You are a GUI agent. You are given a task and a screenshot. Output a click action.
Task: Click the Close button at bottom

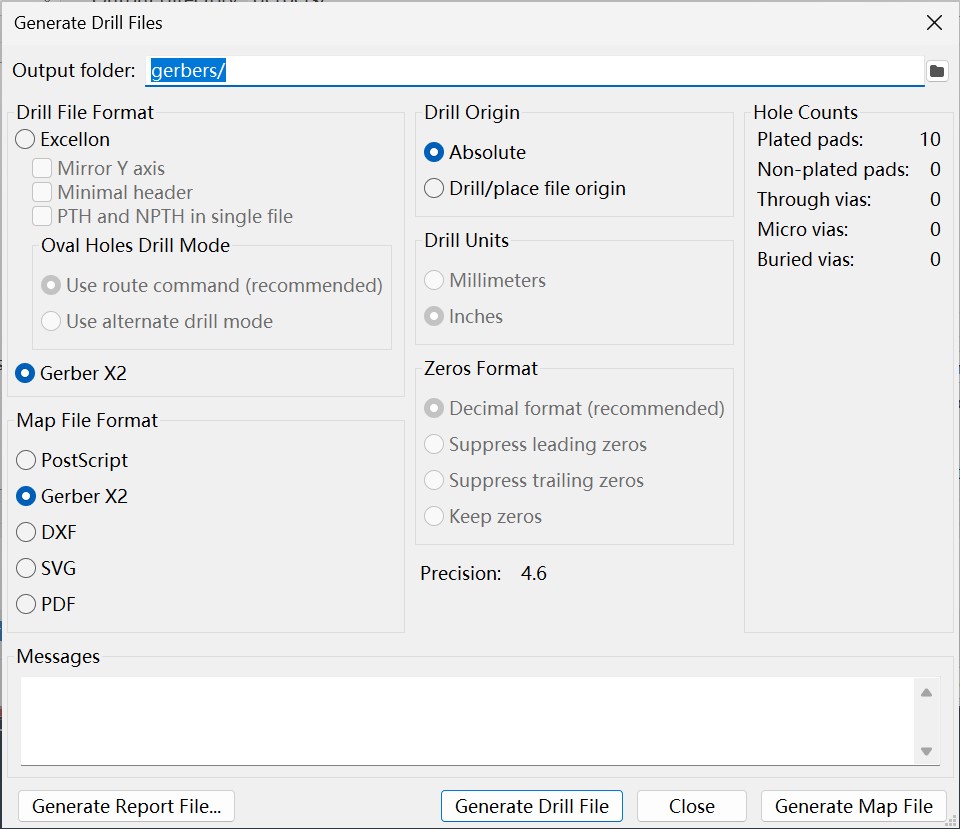click(691, 806)
